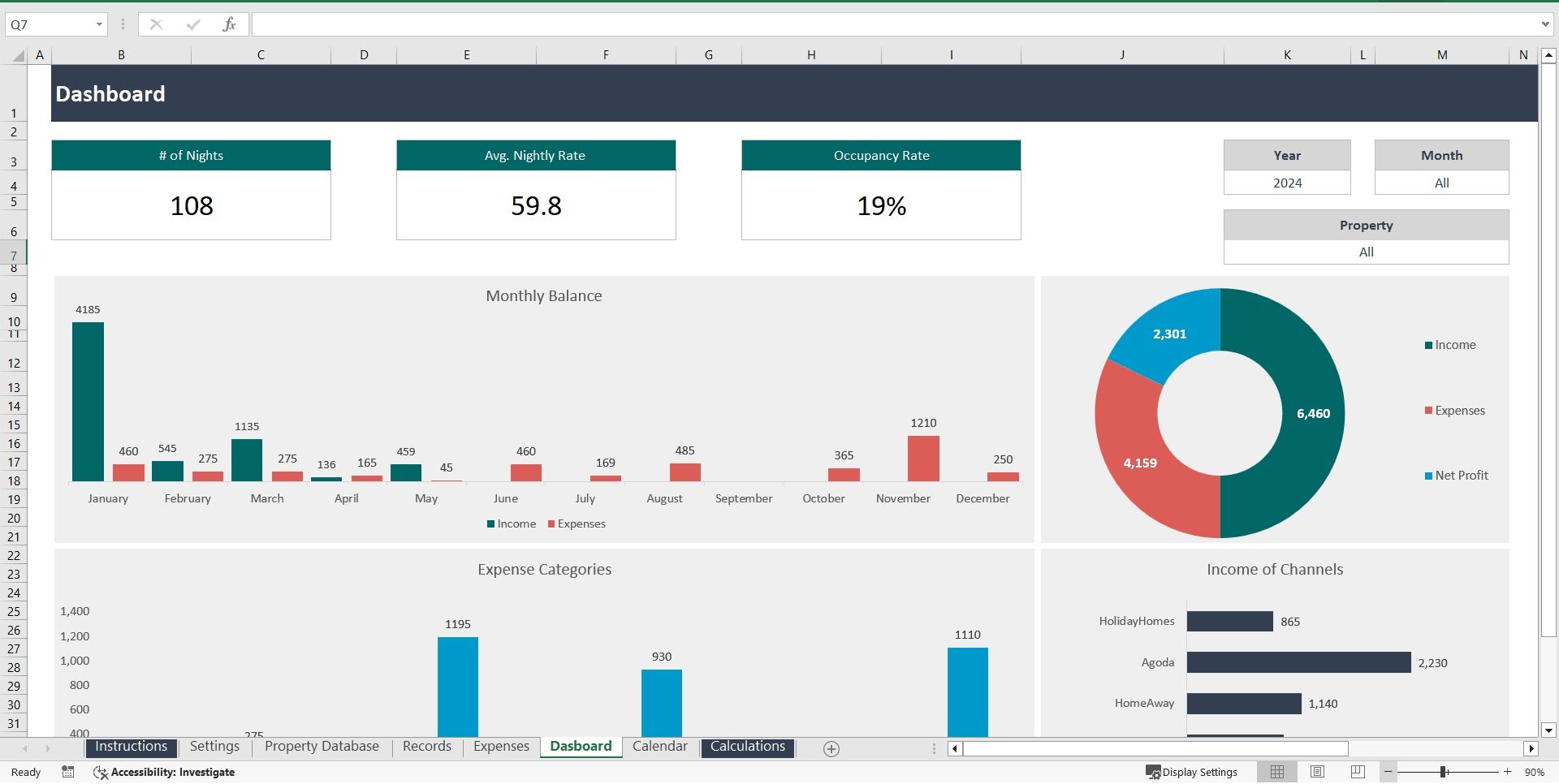
Task: Open the Settings sheet tab
Action: point(214,747)
